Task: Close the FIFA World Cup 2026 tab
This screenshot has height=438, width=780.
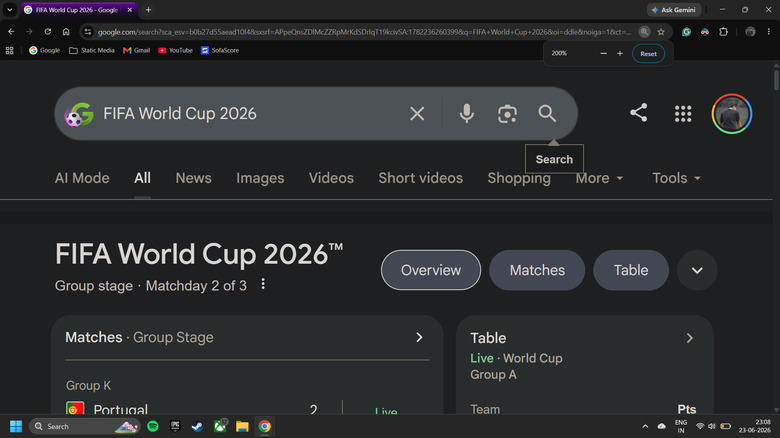Action: (130, 9)
